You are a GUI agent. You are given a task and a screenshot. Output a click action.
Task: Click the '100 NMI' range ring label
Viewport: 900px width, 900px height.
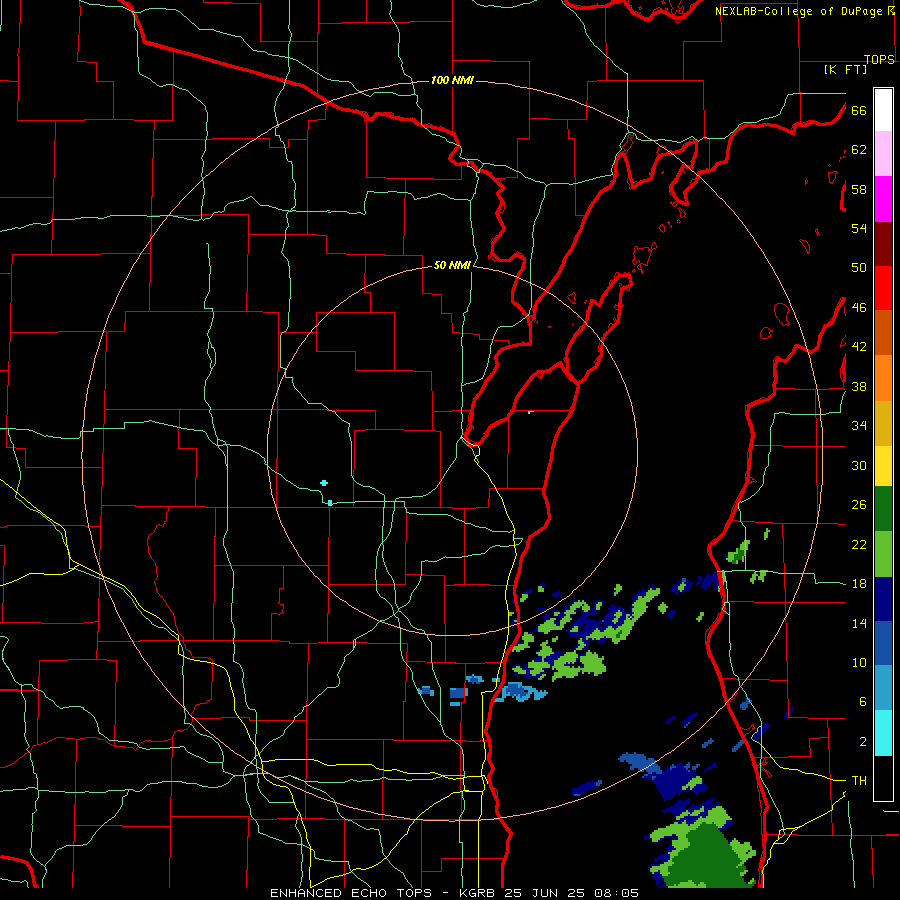pos(452,80)
